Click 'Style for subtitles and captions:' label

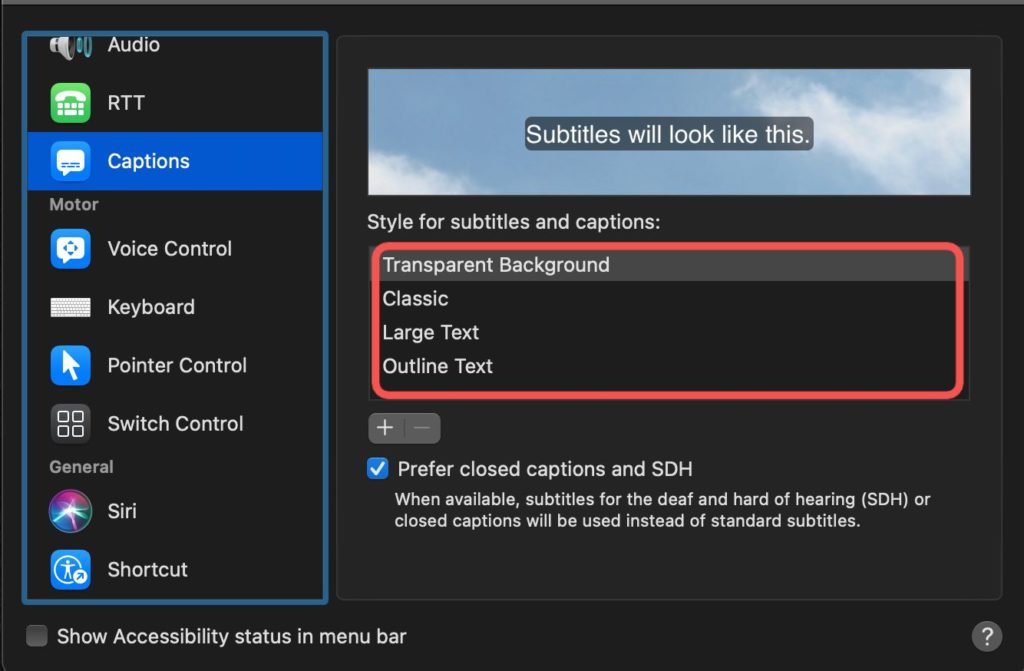point(513,222)
